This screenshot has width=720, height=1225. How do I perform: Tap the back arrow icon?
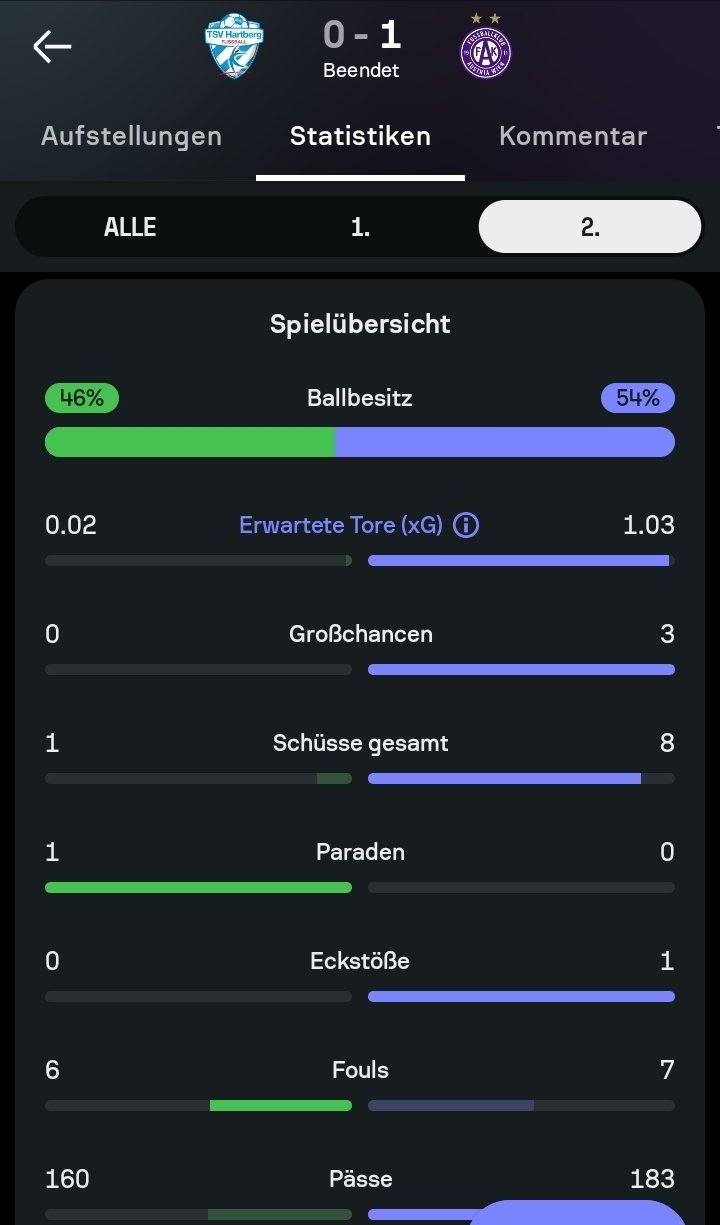point(52,46)
